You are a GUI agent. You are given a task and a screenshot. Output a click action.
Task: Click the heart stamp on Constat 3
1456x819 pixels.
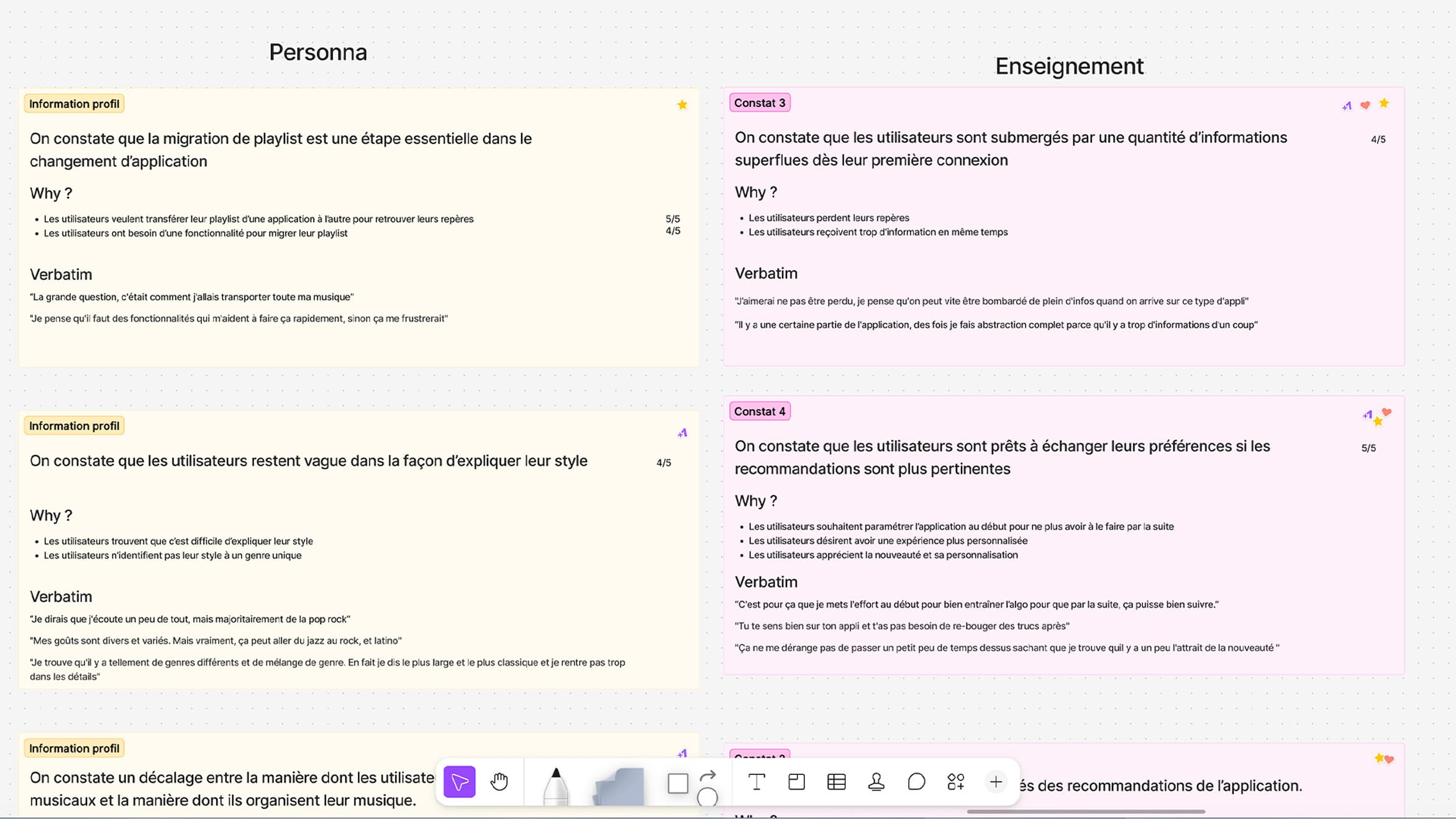point(1365,105)
